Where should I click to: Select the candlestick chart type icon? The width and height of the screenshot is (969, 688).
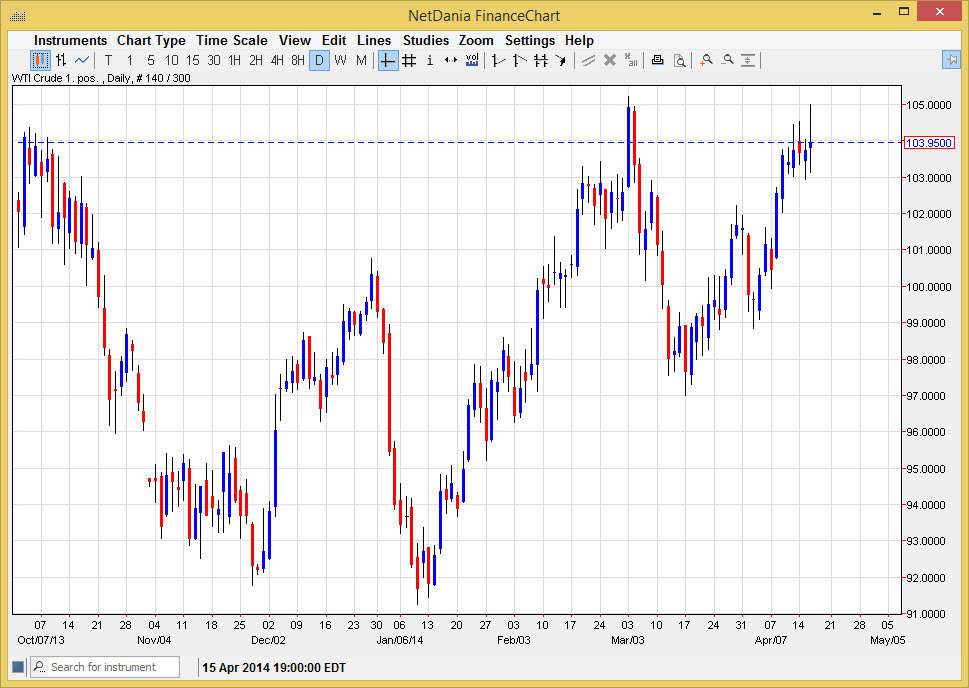(40, 61)
